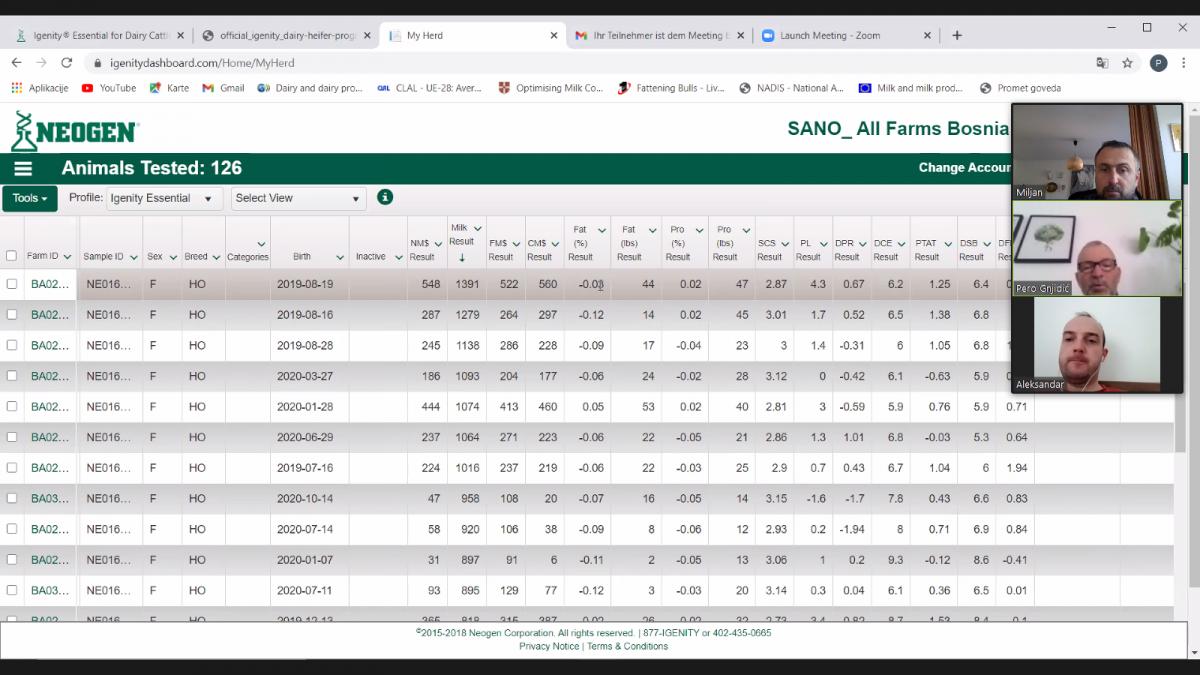Check the row born 2020-03-27
The height and width of the screenshot is (675, 1200).
(x=12, y=376)
